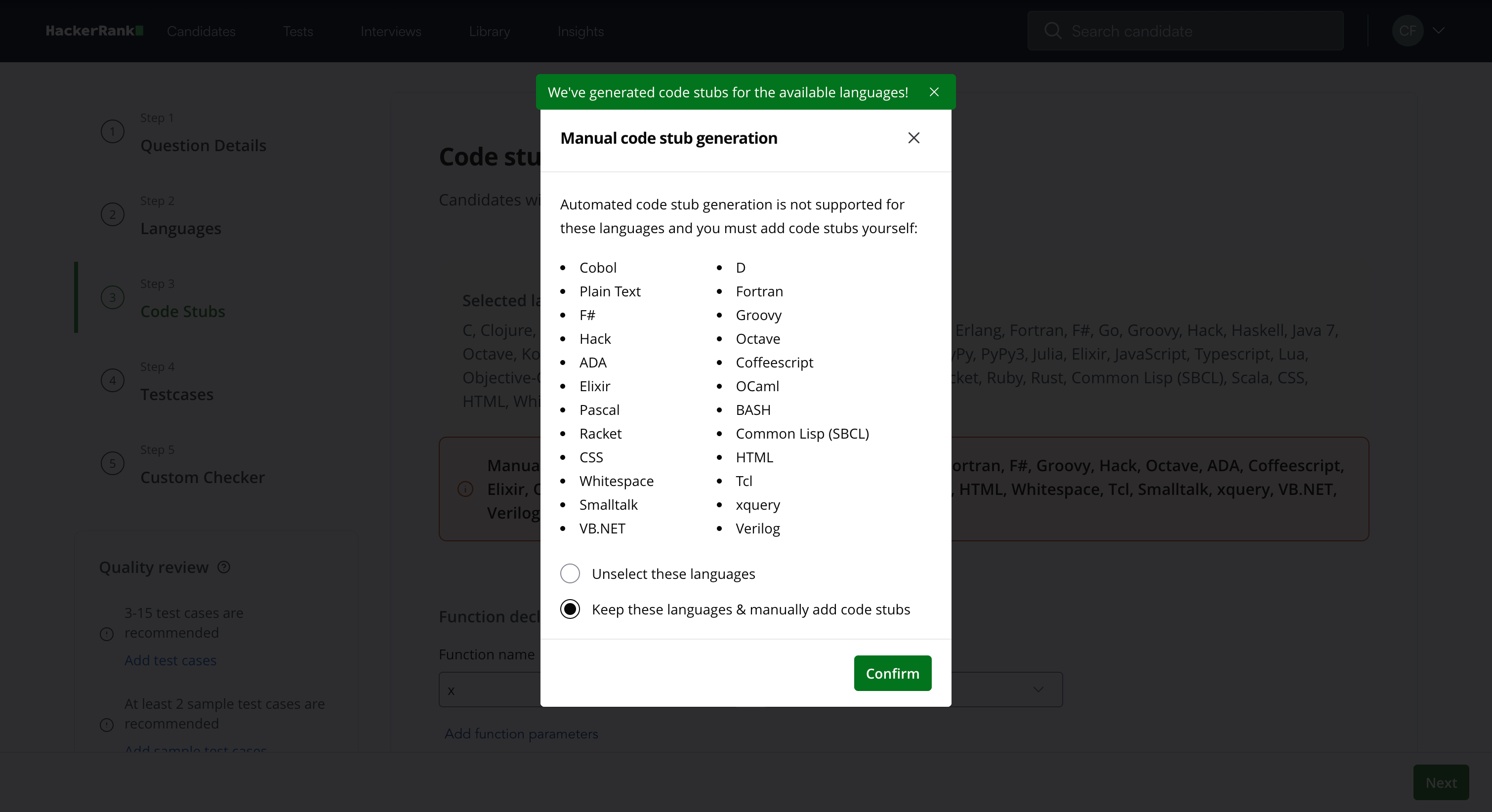Open the return type dropdown arrow
Viewport: 1492px width, 812px height.
pyautogui.click(x=1038, y=689)
